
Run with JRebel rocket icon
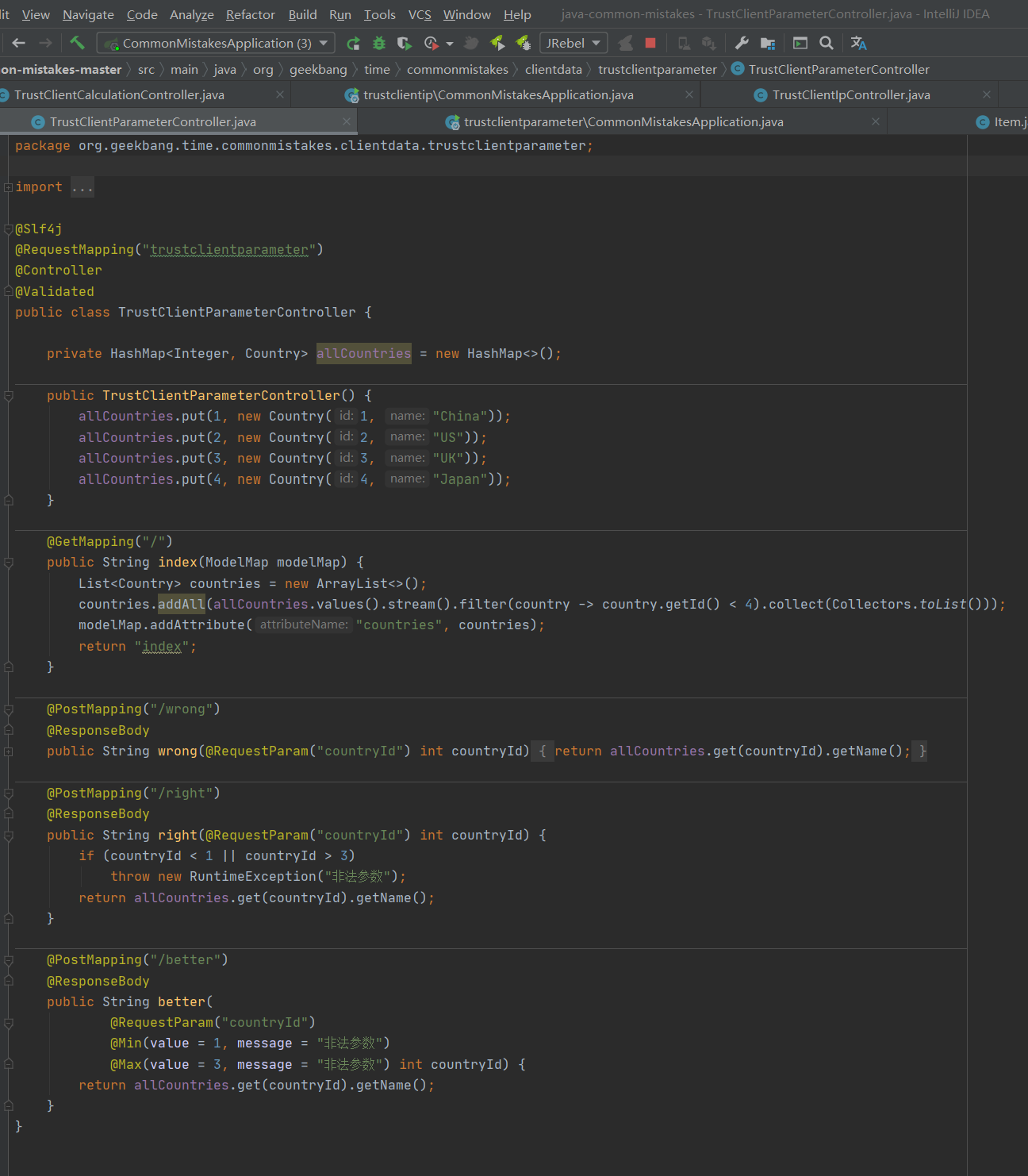click(x=497, y=43)
